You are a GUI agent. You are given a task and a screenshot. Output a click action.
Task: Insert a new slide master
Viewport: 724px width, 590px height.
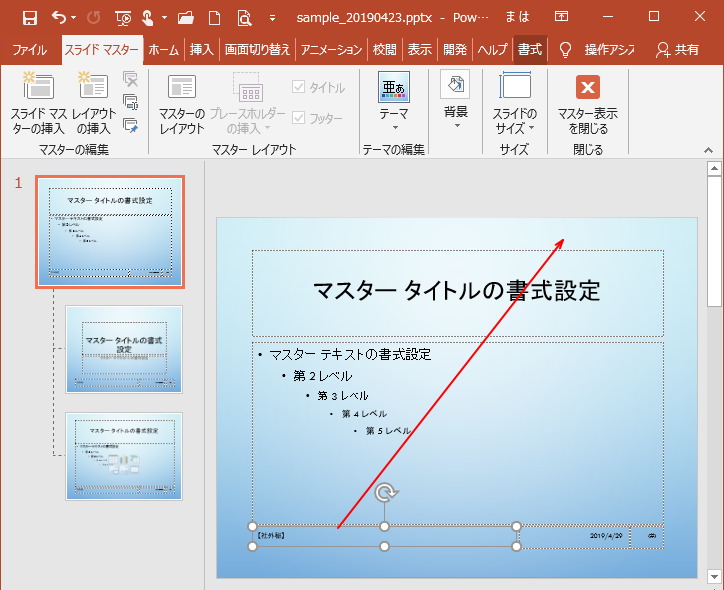[38, 102]
